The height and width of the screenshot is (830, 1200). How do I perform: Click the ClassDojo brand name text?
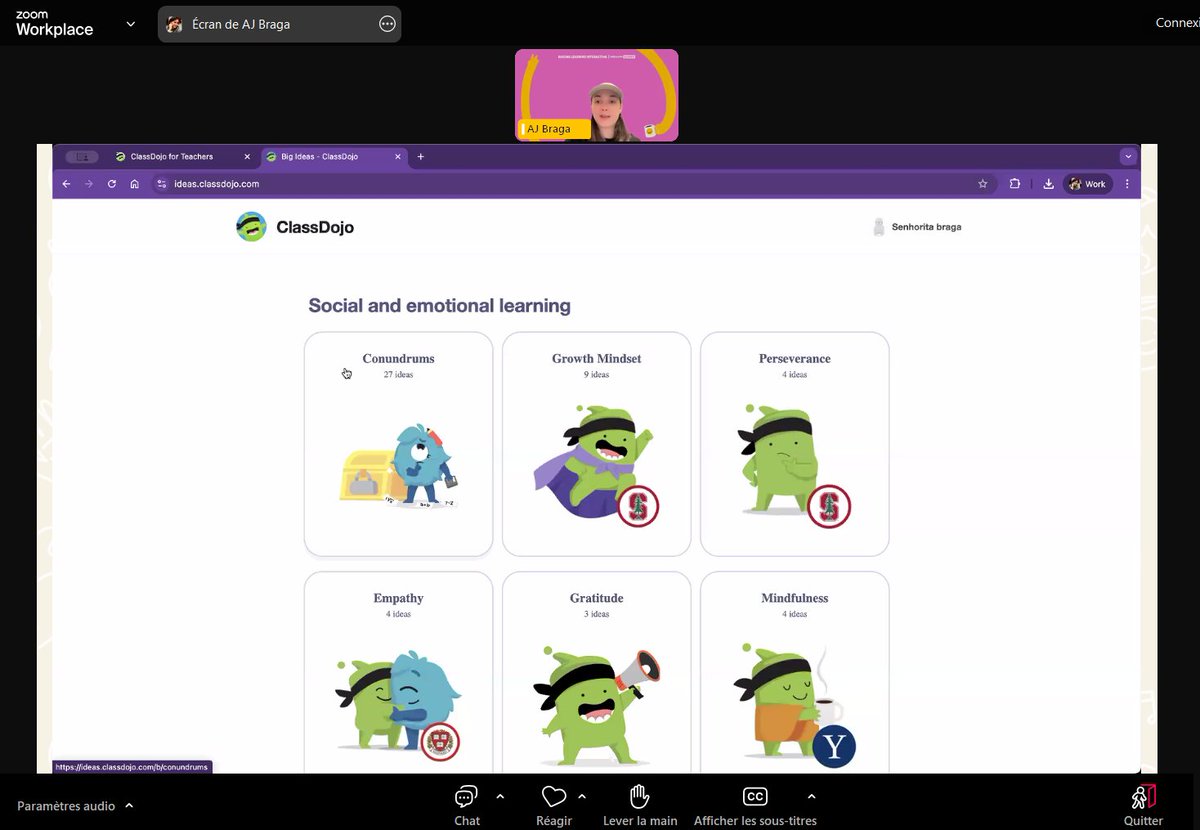(315, 227)
